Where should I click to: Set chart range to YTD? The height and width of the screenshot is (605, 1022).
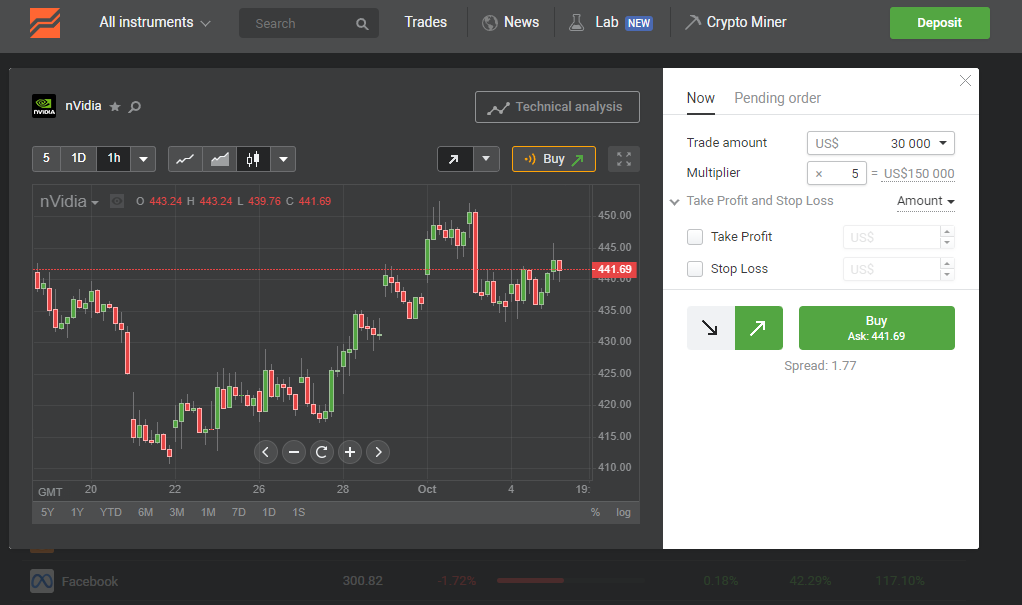point(111,512)
